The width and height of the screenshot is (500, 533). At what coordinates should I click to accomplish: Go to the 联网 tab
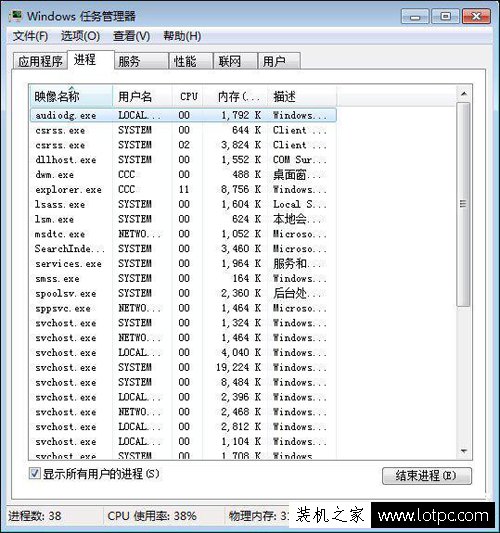235,62
